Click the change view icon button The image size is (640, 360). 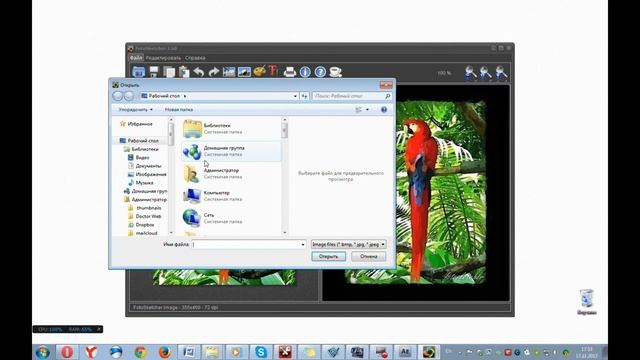[359, 110]
